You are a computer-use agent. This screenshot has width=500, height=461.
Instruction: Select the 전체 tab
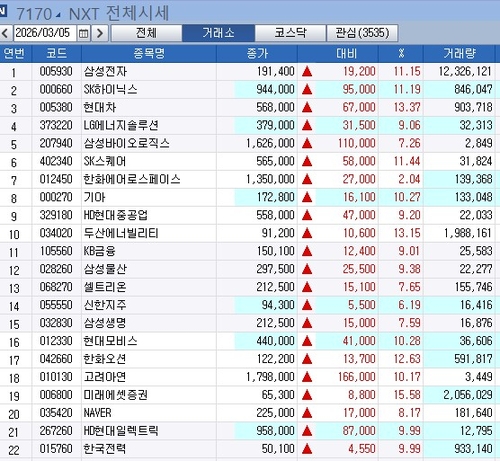146,33
